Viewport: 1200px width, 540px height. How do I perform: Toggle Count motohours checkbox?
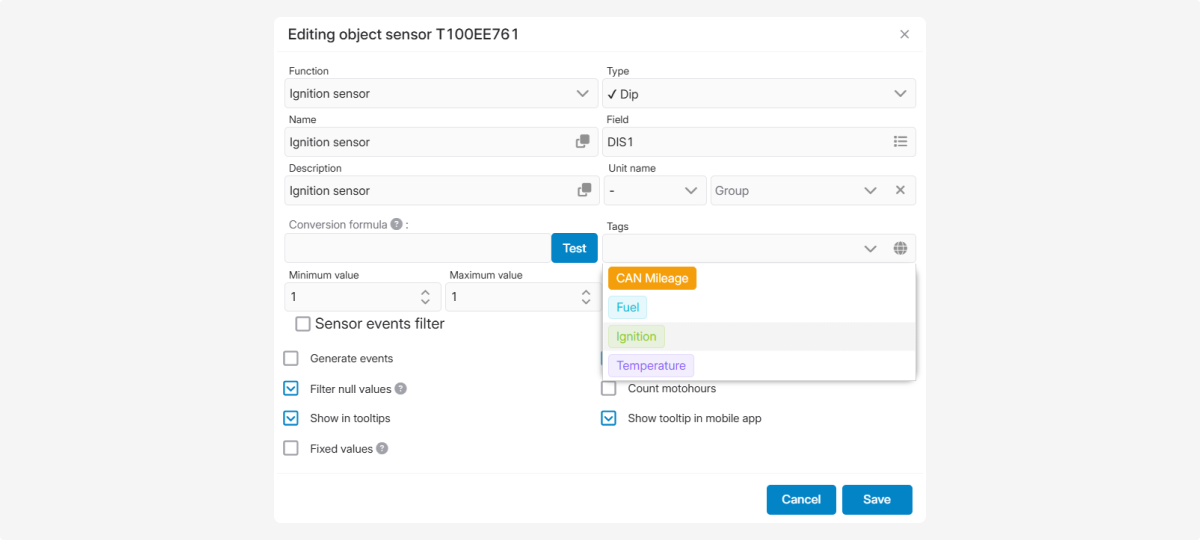[608, 388]
